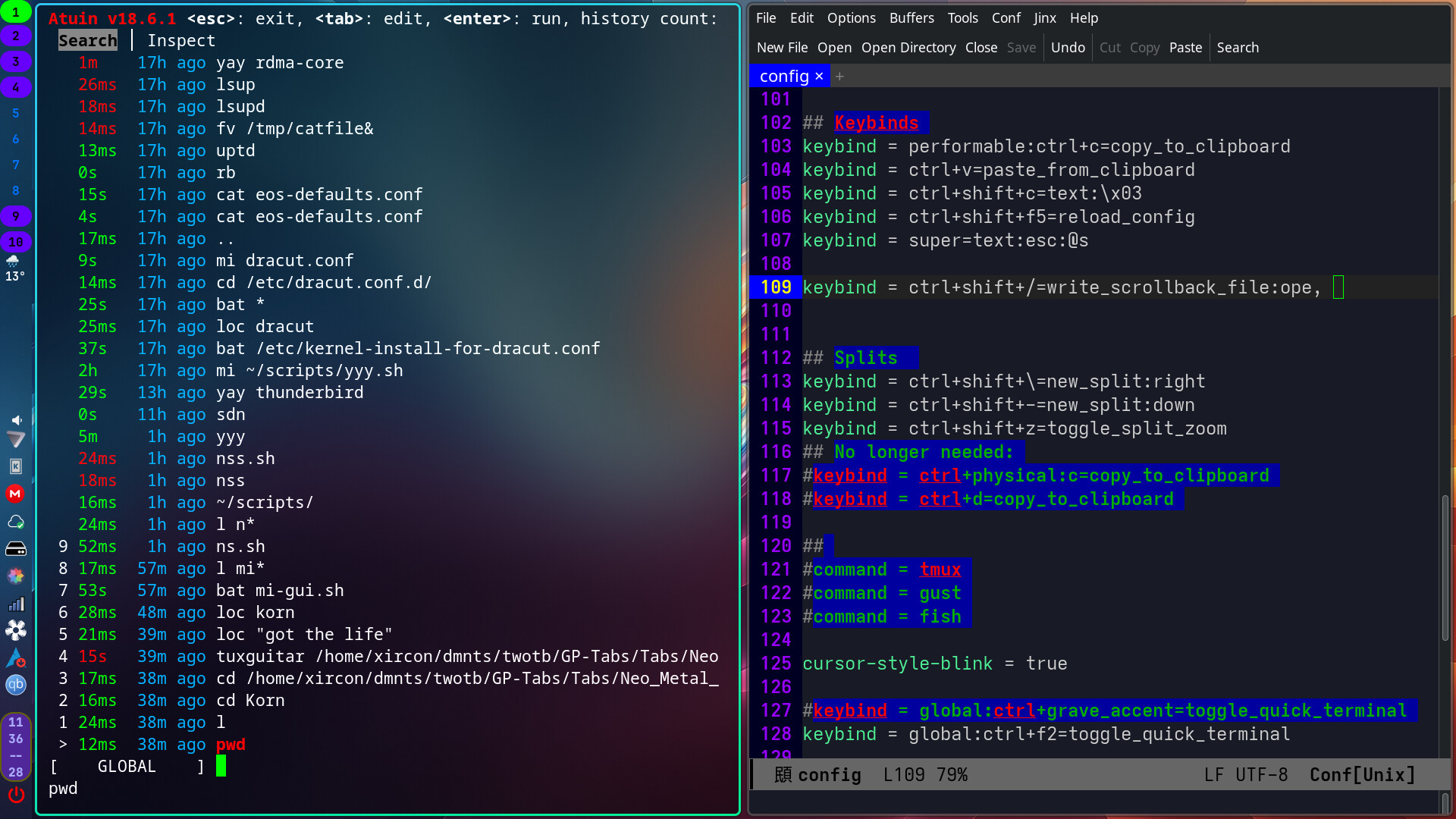The image size is (1456, 819).
Task: Click the Arch update notifier icon
Action: click(x=16, y=658)
